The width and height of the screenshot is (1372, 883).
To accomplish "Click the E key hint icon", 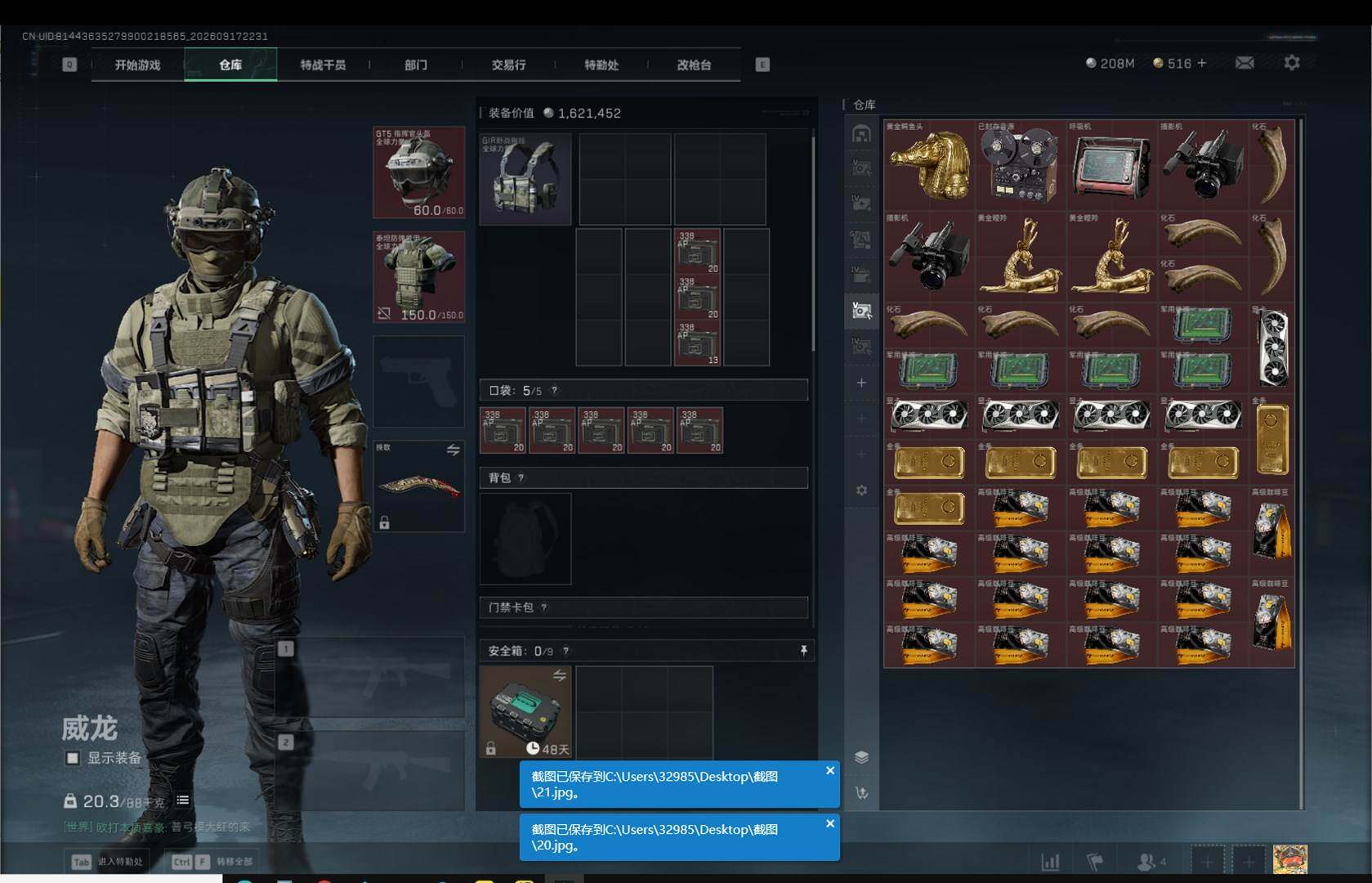I will (762, 65).
